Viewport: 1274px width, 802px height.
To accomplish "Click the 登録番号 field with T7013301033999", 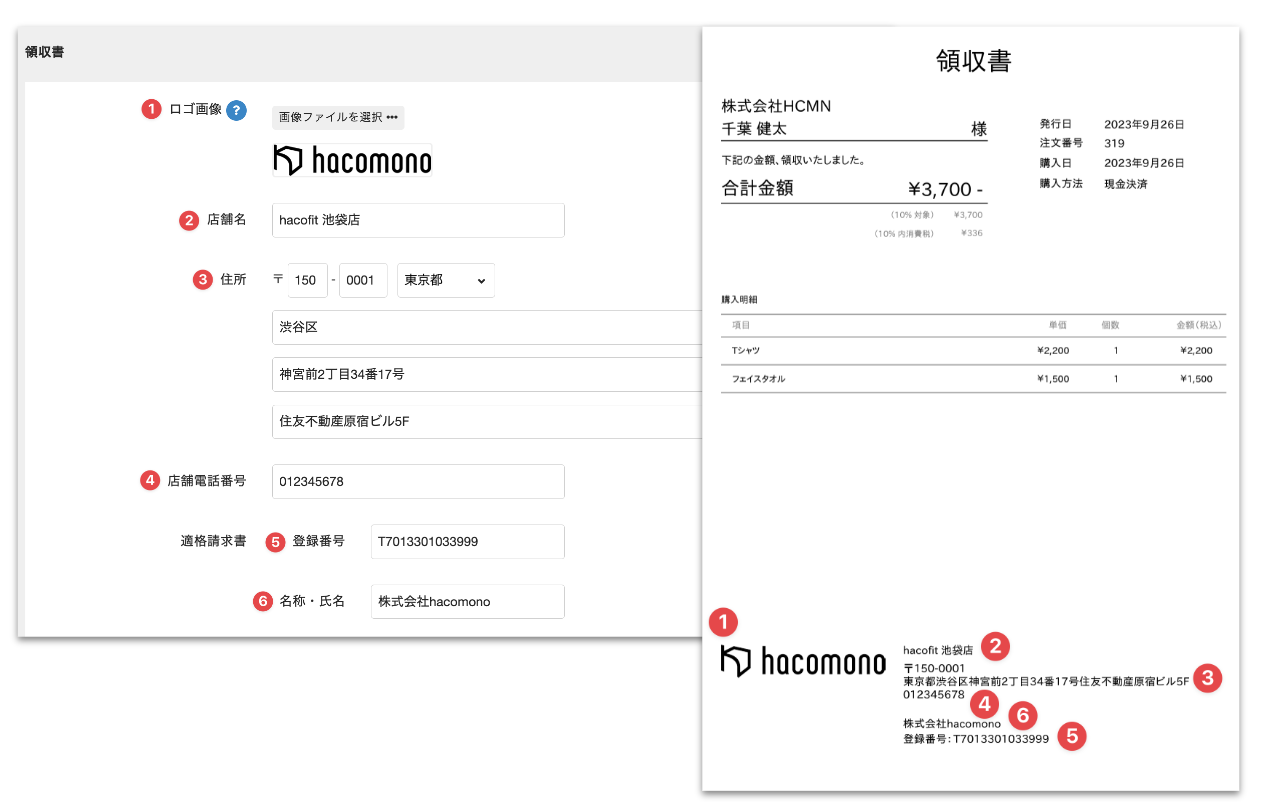I will click(x=466, y=541).
